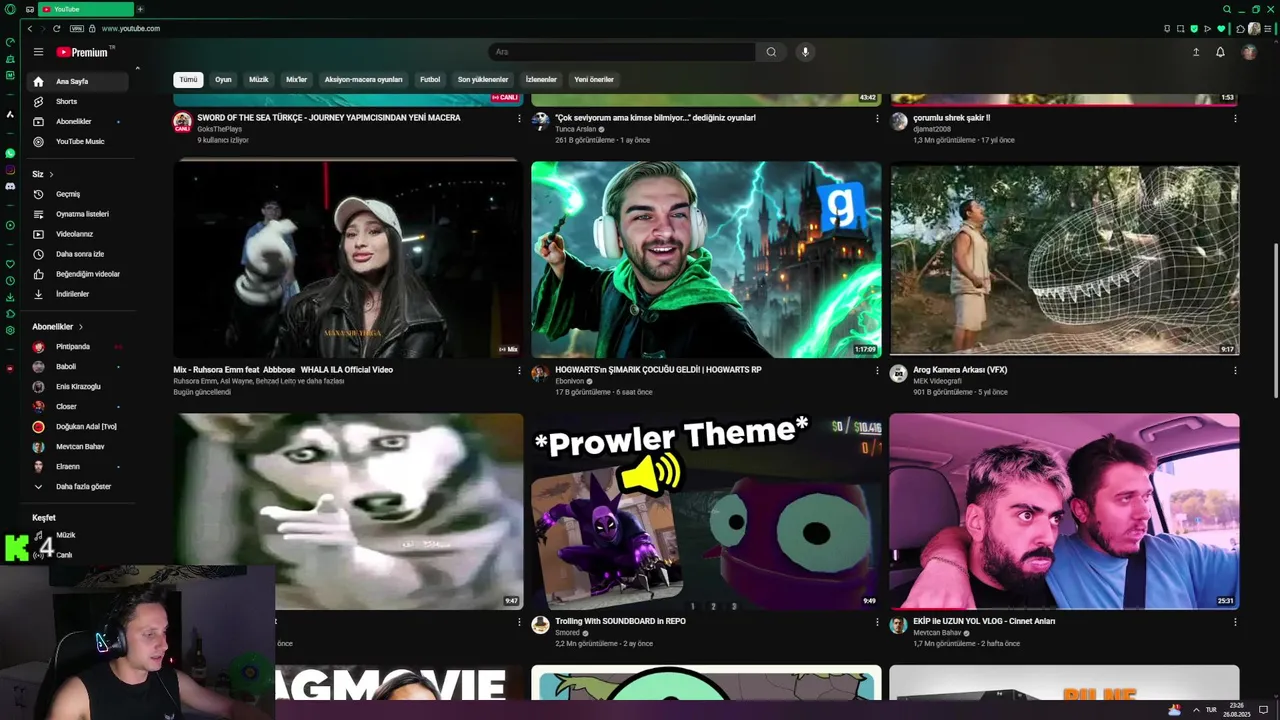Viewport: 1280px width, 720px height.
Task: Click the Opera ad blocker shield icon
Action: coord(1194,29)
